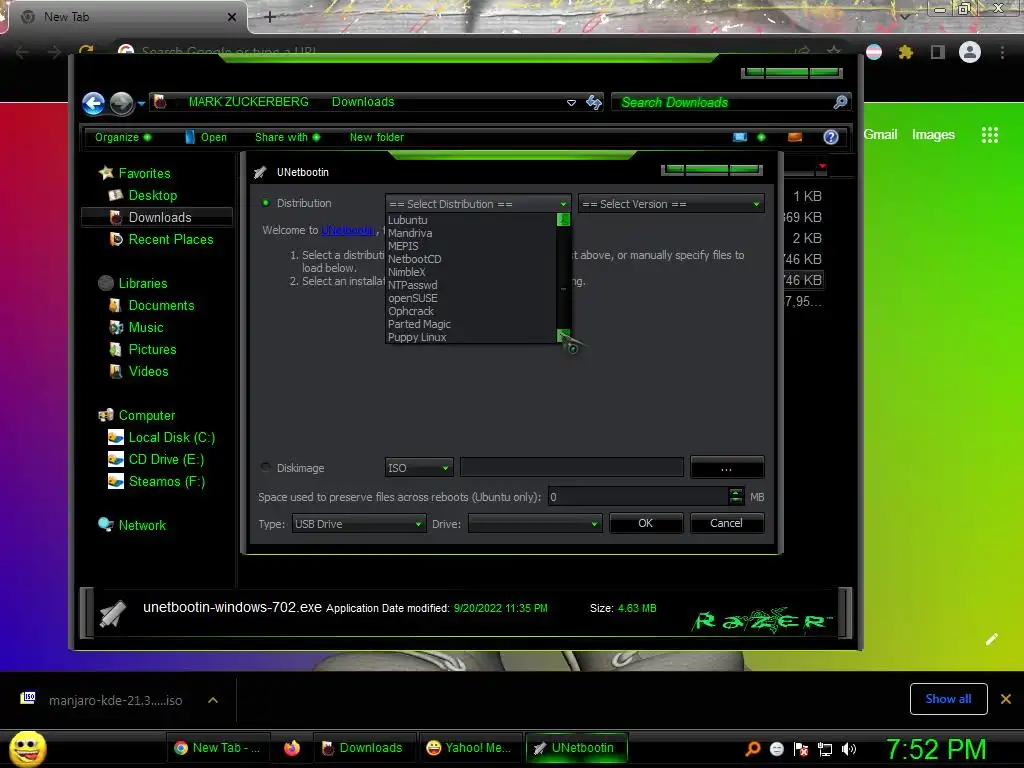Click the space MB spinner control
Viewport: 1024px width, 768px height.
[736, 496]
